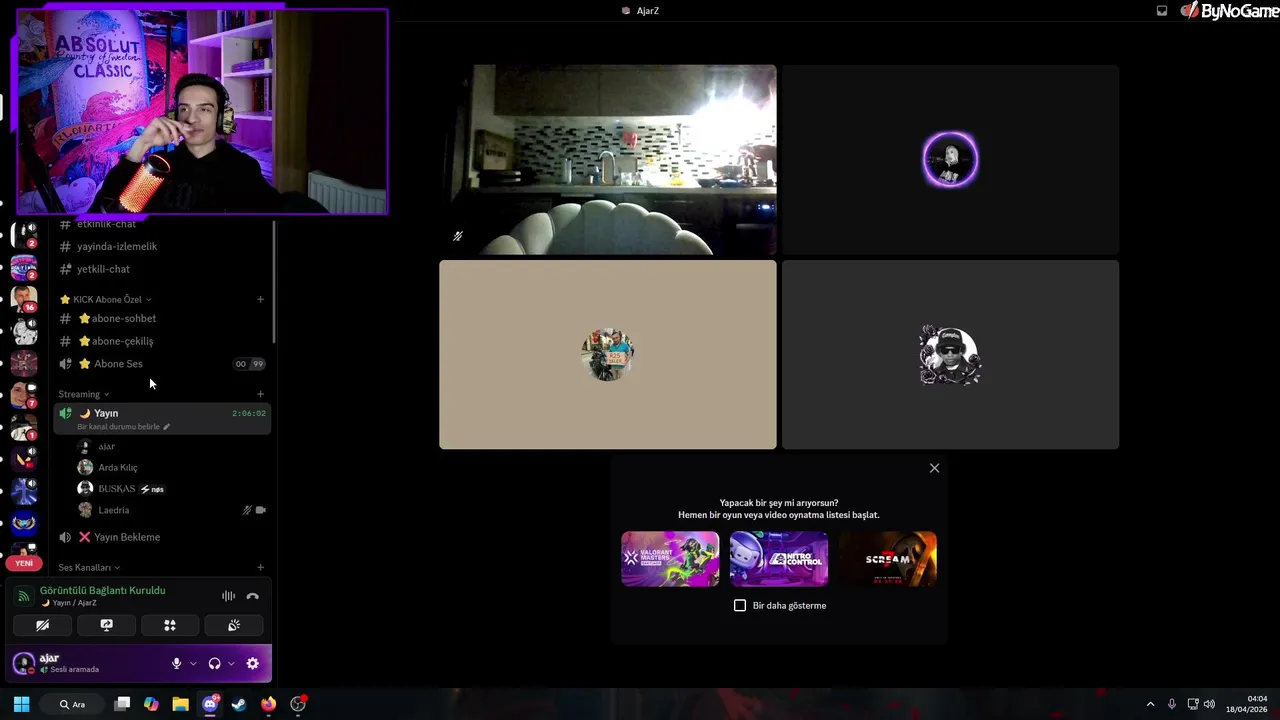Open 'Yayın / AjarZ' connection link

[74, 603]
